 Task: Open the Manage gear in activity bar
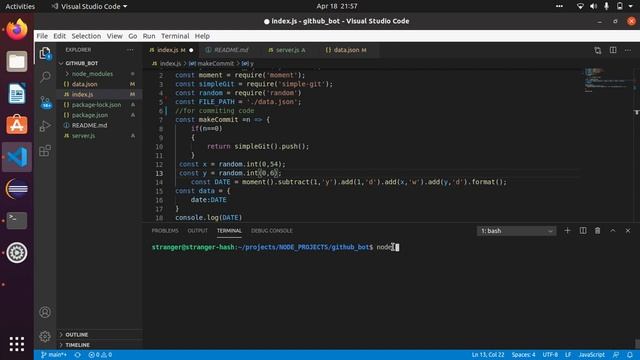45,336
